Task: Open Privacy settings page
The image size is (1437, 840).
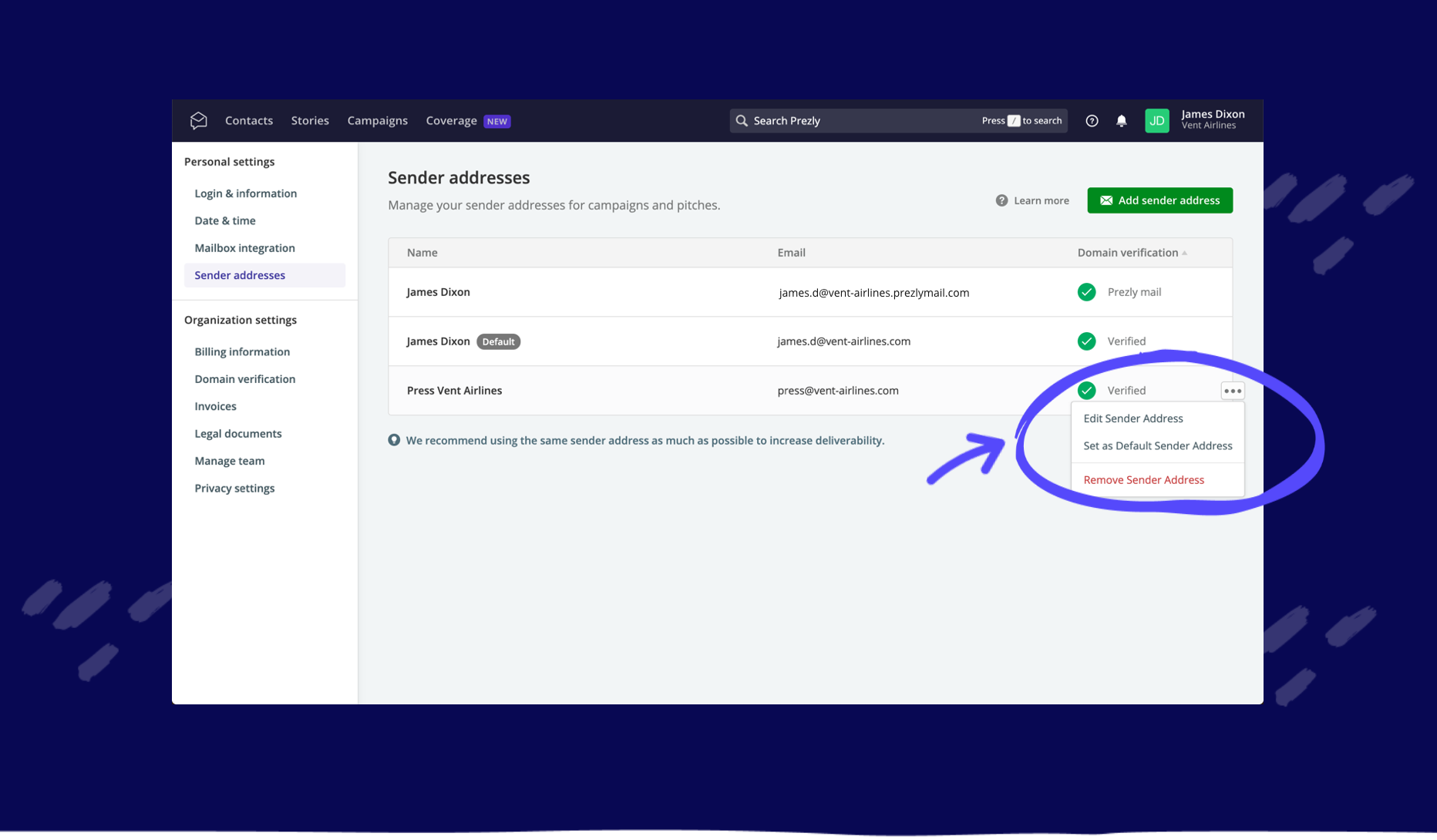Action: (x=234, y=489)
